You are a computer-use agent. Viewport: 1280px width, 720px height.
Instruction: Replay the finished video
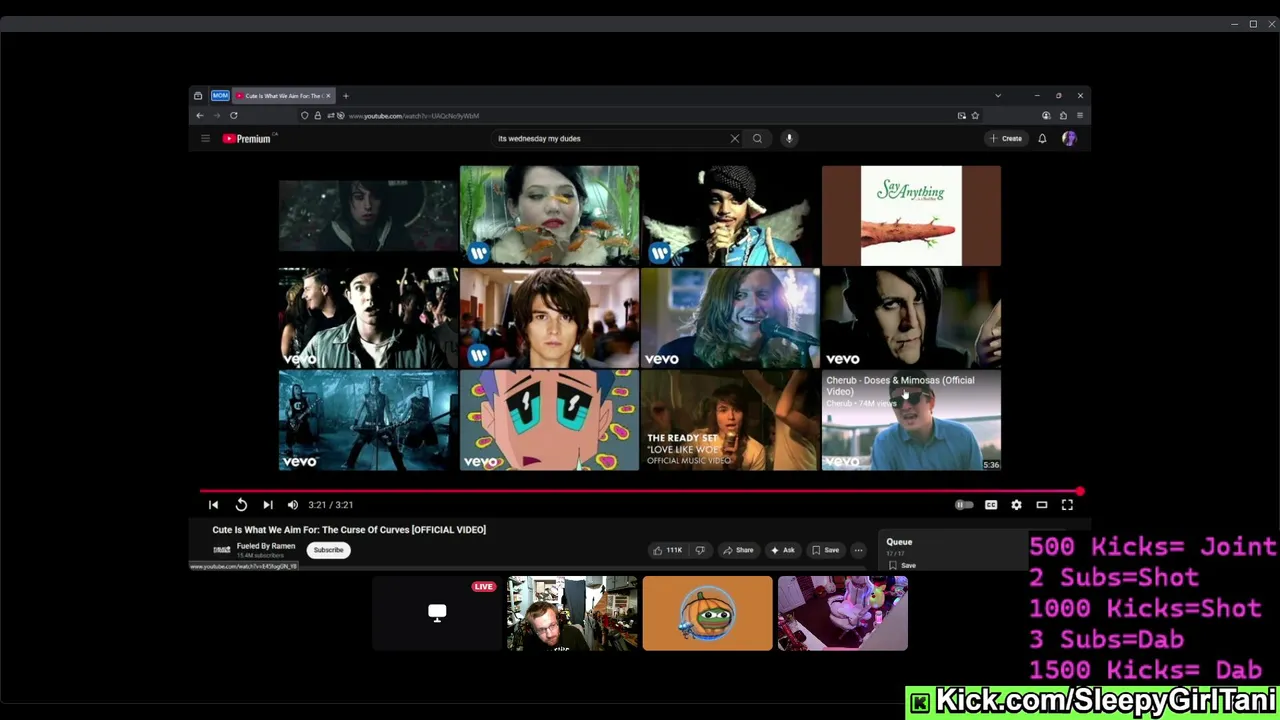tap(241, 505)
